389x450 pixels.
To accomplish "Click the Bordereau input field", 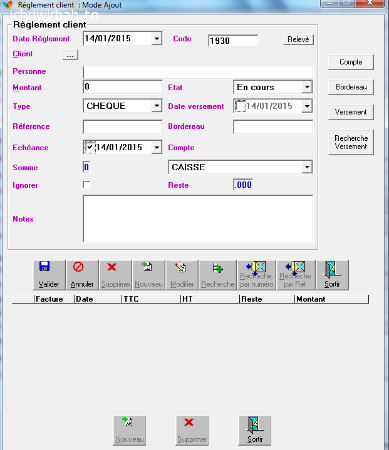I will click(x=273, y=127).
